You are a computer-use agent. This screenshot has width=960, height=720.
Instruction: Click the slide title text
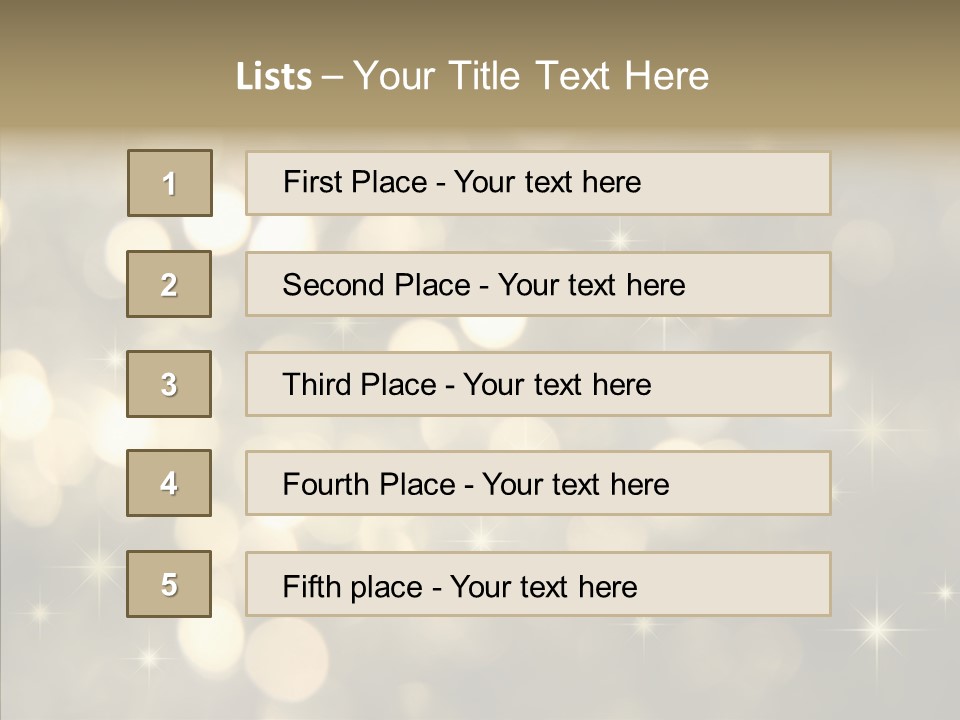[472, 76]
